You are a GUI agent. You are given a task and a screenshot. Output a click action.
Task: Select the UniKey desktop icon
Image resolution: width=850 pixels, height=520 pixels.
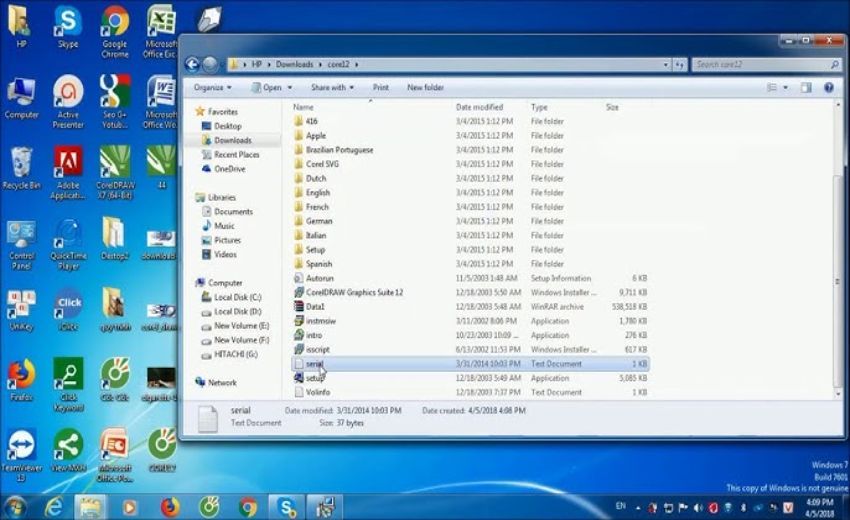(x=21, y=310)
